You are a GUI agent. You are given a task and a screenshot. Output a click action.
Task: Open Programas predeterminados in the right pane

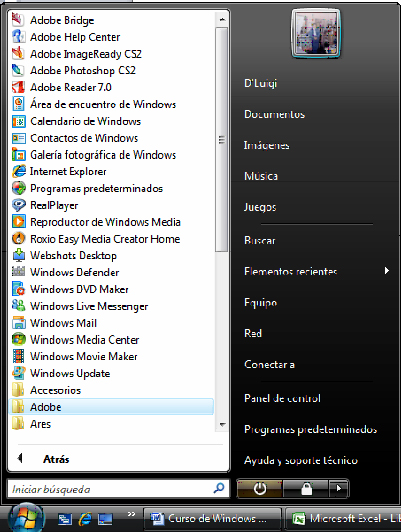310,429
